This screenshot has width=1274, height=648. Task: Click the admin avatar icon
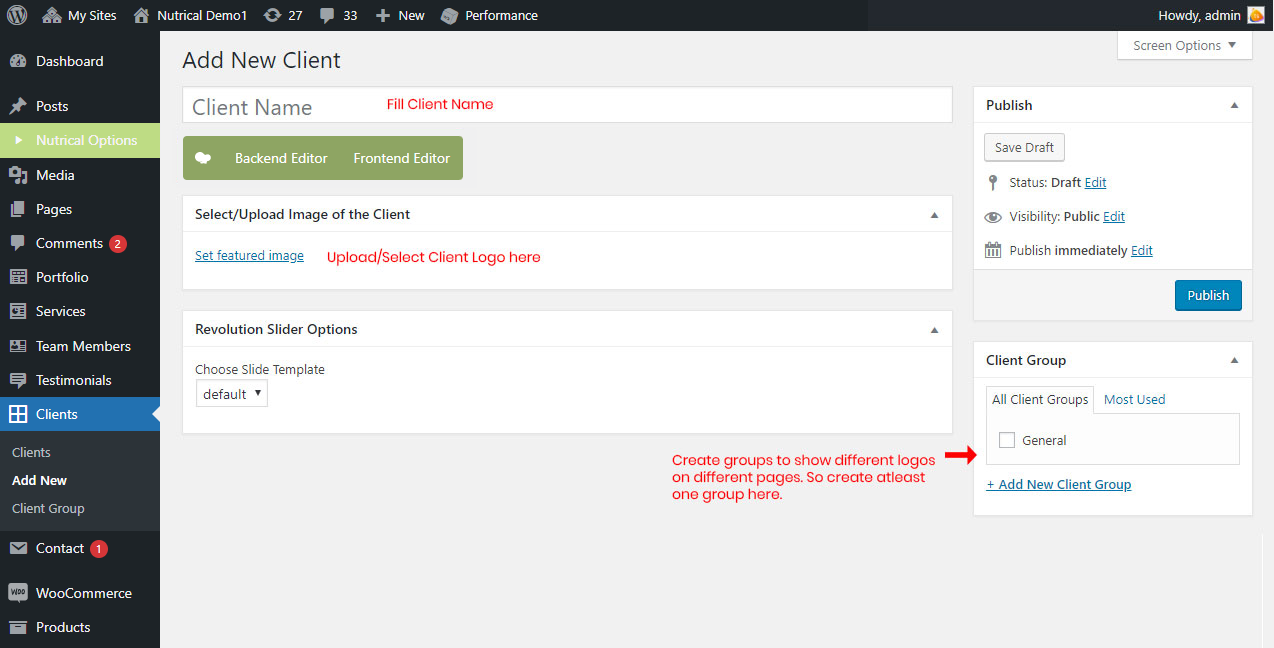[x=1255, y=15]
